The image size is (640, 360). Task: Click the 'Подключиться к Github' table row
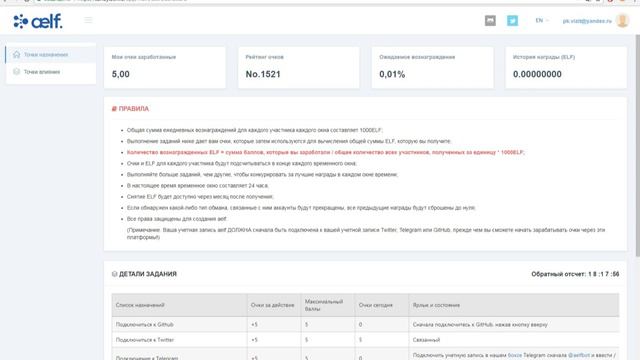[x=365, y=324]
